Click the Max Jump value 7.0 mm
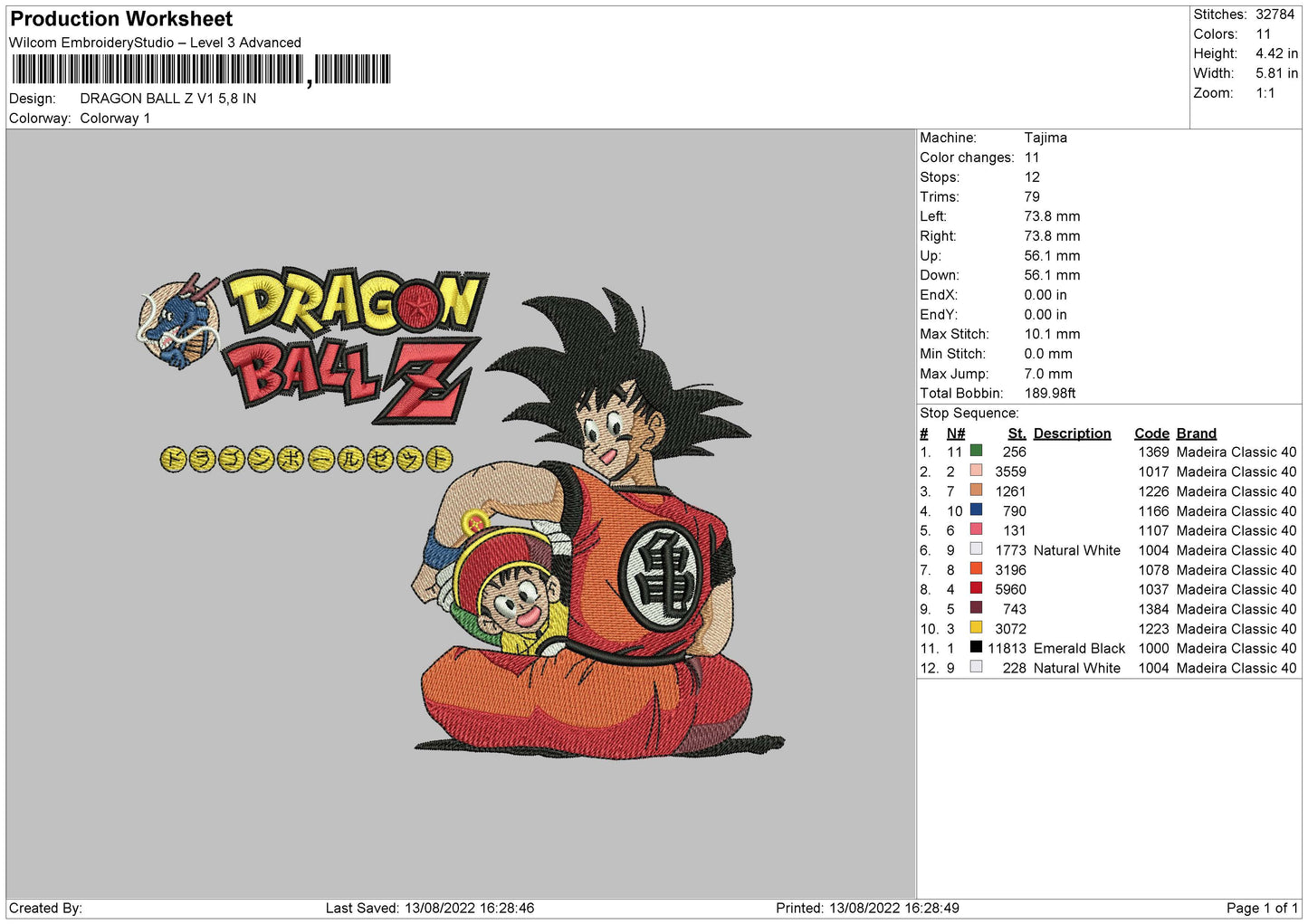Image resolution: width=1308 pixels, height=924 pixels. (x=1048, y=374)
